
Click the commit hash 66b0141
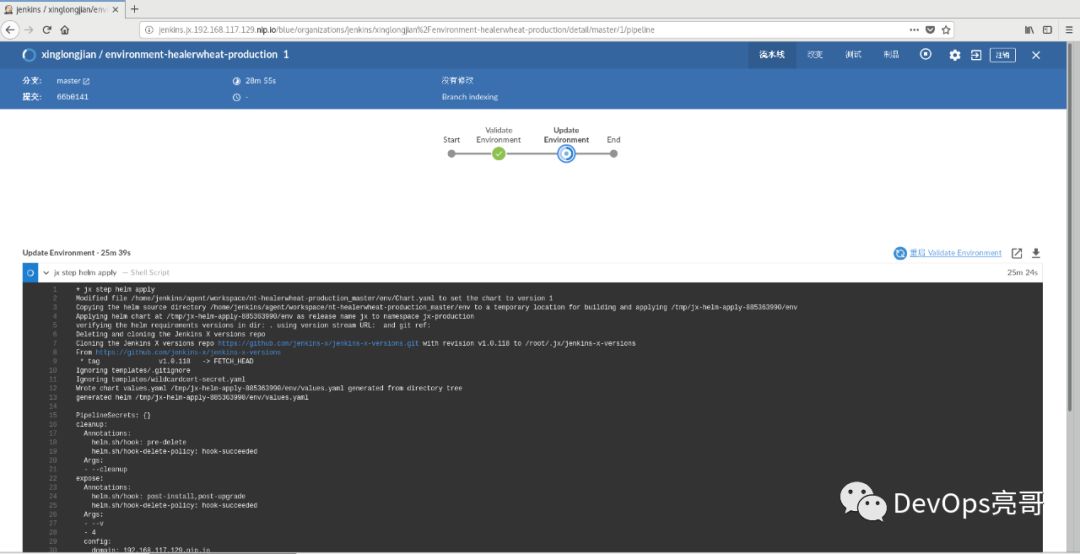[x=72, y=97]
